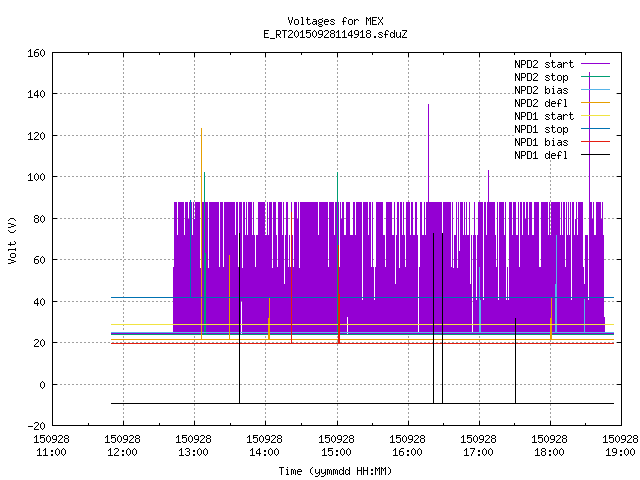
Task: Click the 15:00 time axis label
Action: (336, 452)
